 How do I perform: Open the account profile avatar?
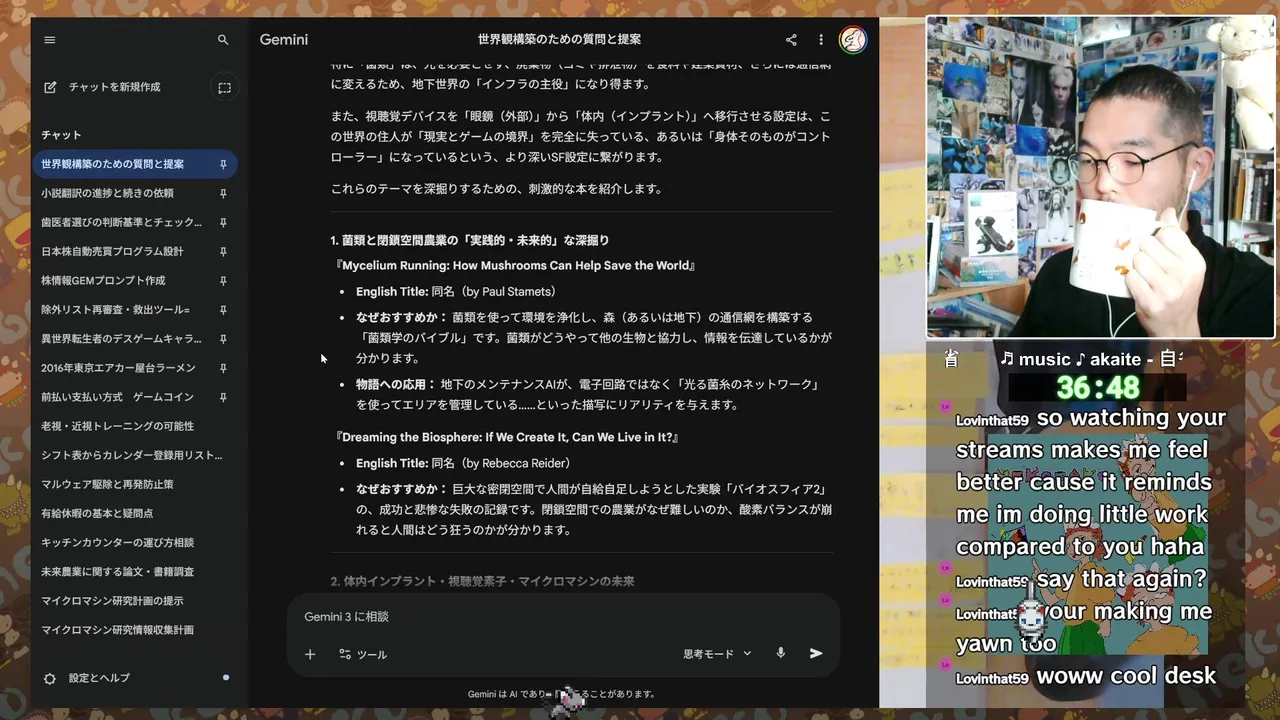[853, 40]
